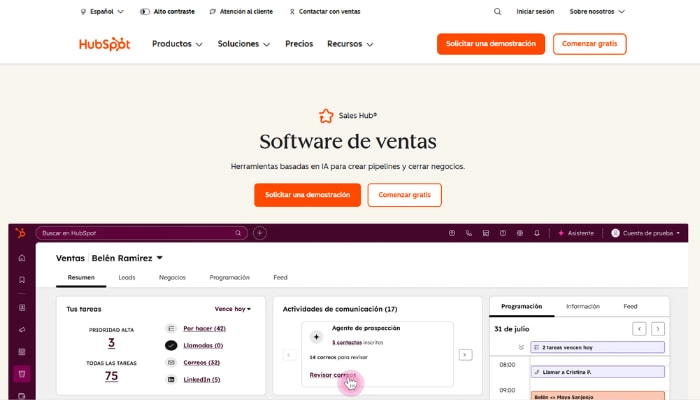Open the Vence hoy filter dropdown

click(233, 309)
